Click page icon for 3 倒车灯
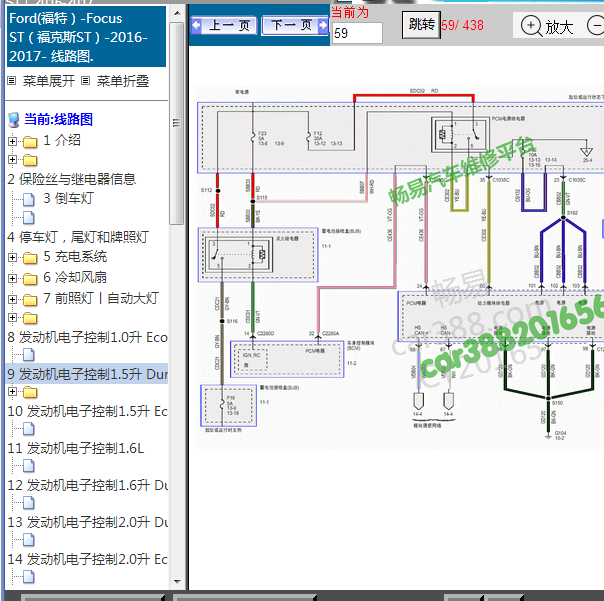This screenshot has width=604, height=601. coord(29,199)
